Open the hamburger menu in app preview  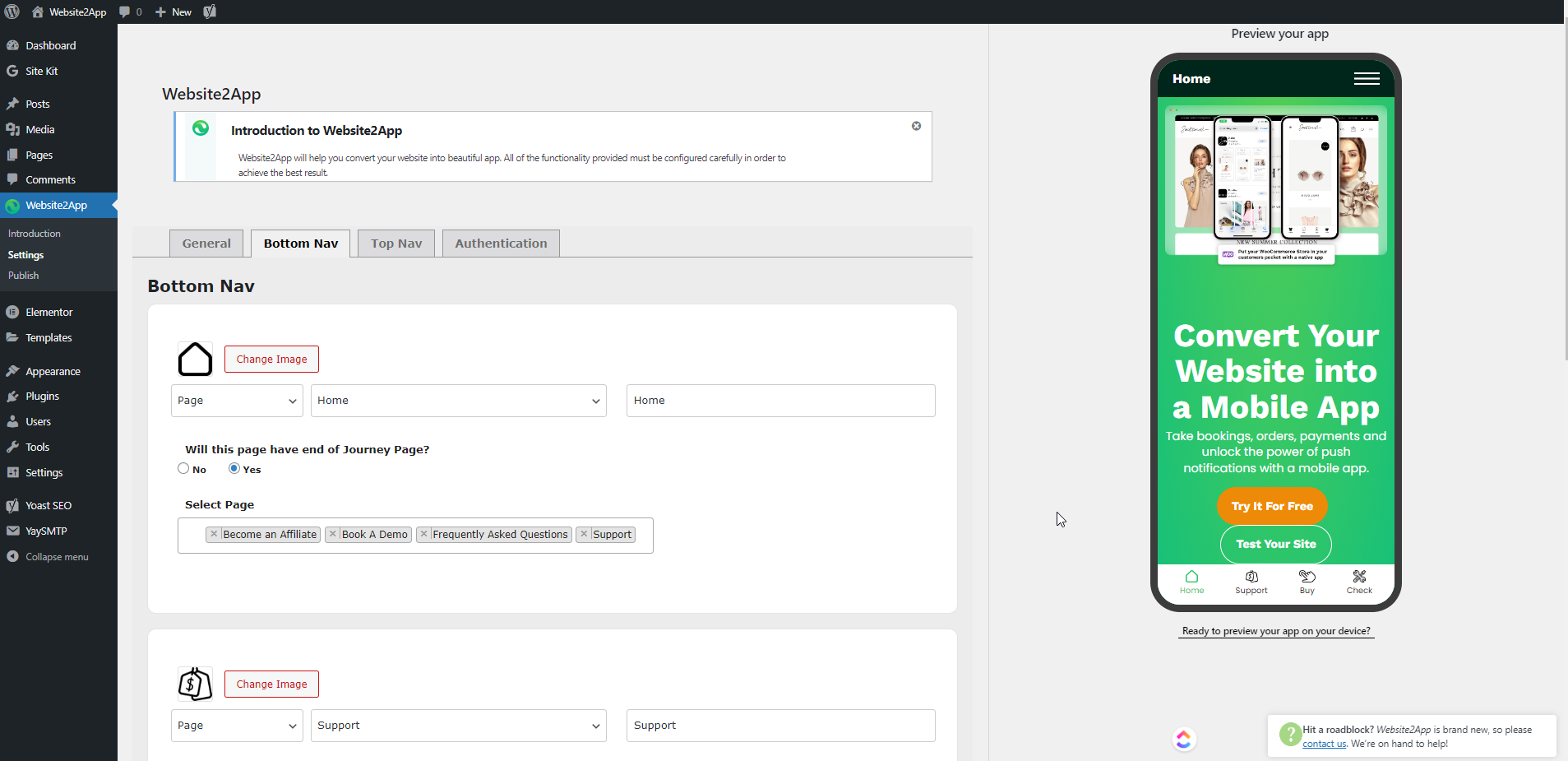1367,79
